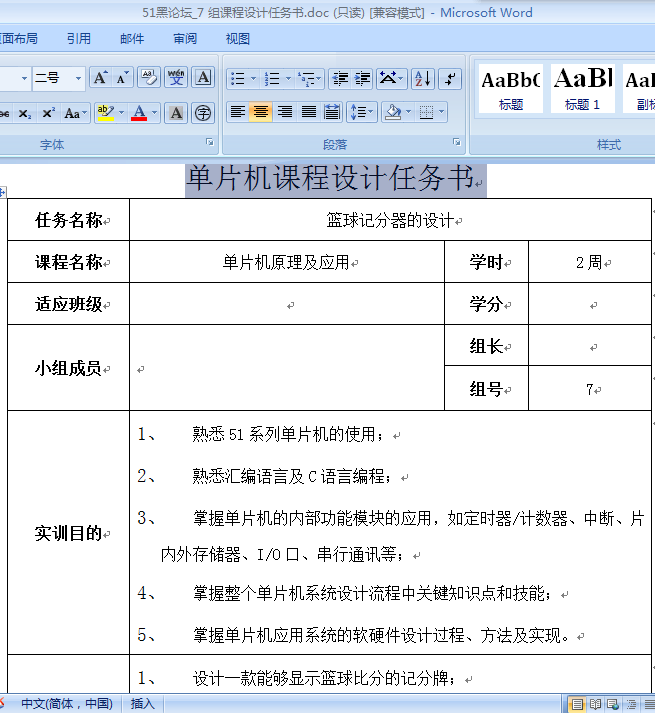Open the 邮件 ribbon tab

click(132, 39)
